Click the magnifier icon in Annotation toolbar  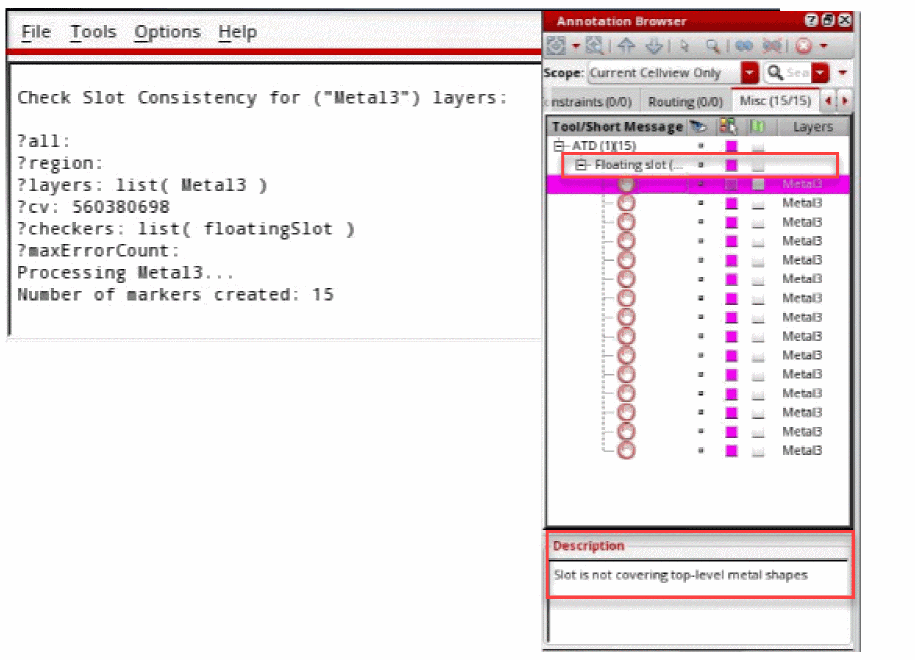point(713,46)
